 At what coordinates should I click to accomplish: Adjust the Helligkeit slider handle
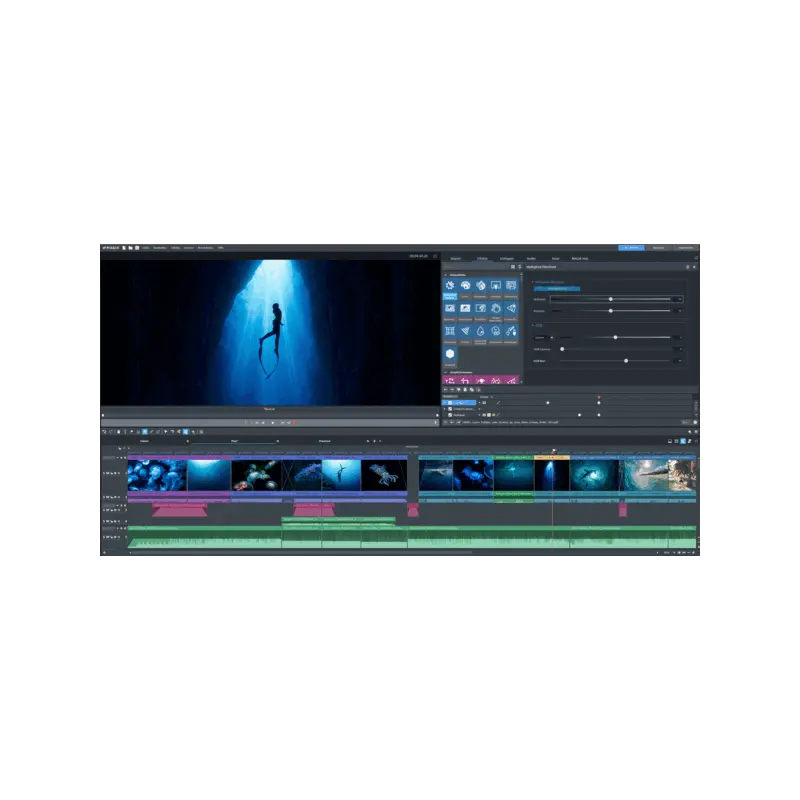[x=611, y=299]
